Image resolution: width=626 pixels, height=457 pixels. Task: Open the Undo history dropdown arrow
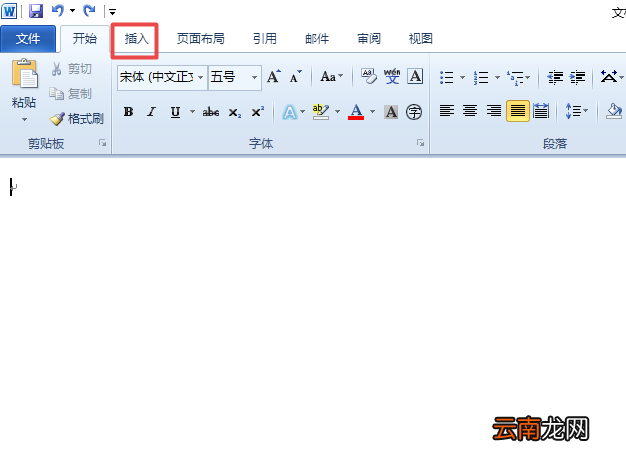72,11
